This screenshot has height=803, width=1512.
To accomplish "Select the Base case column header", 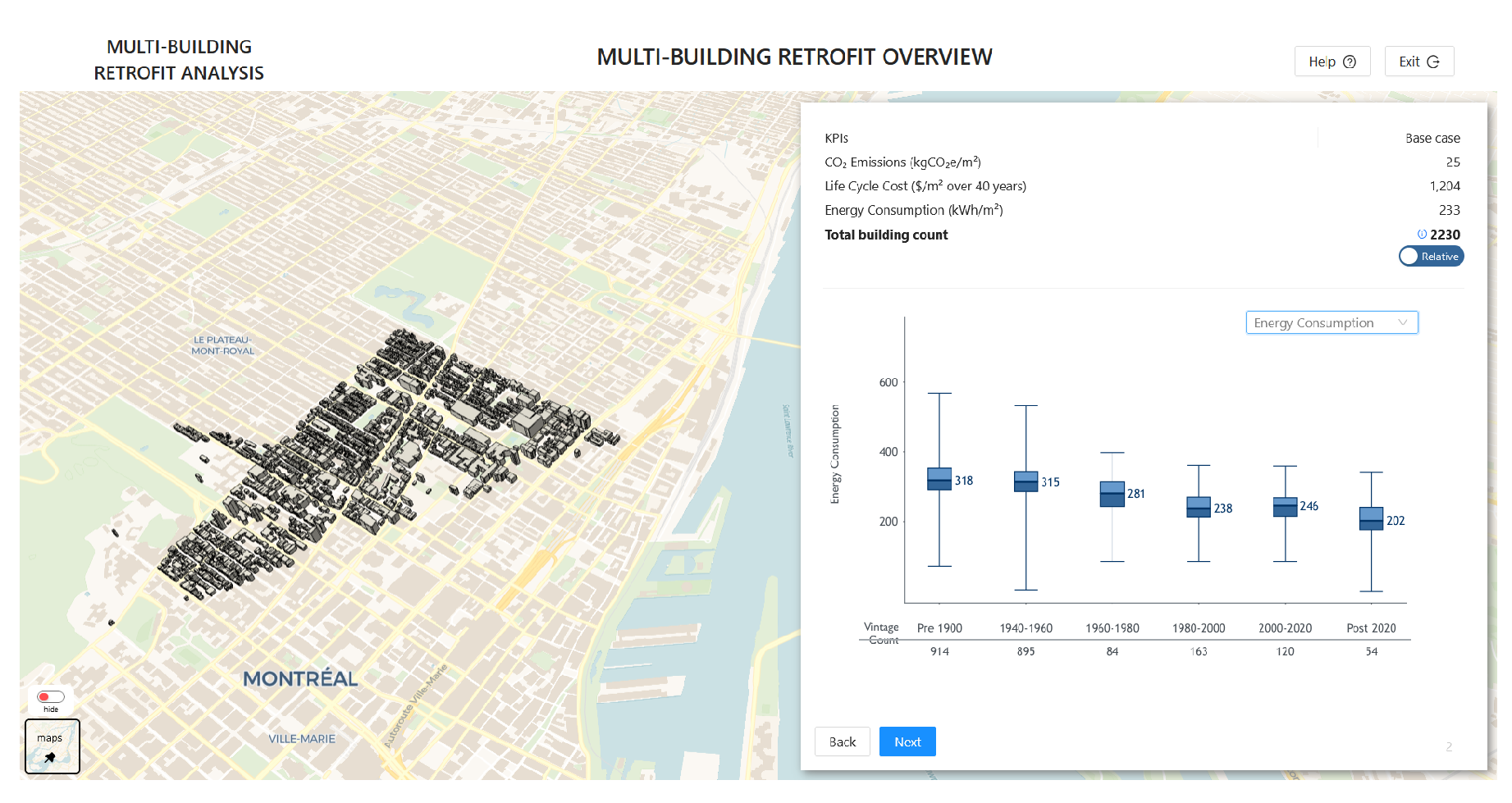I will pyautogui.click(x=1432, y=139).
